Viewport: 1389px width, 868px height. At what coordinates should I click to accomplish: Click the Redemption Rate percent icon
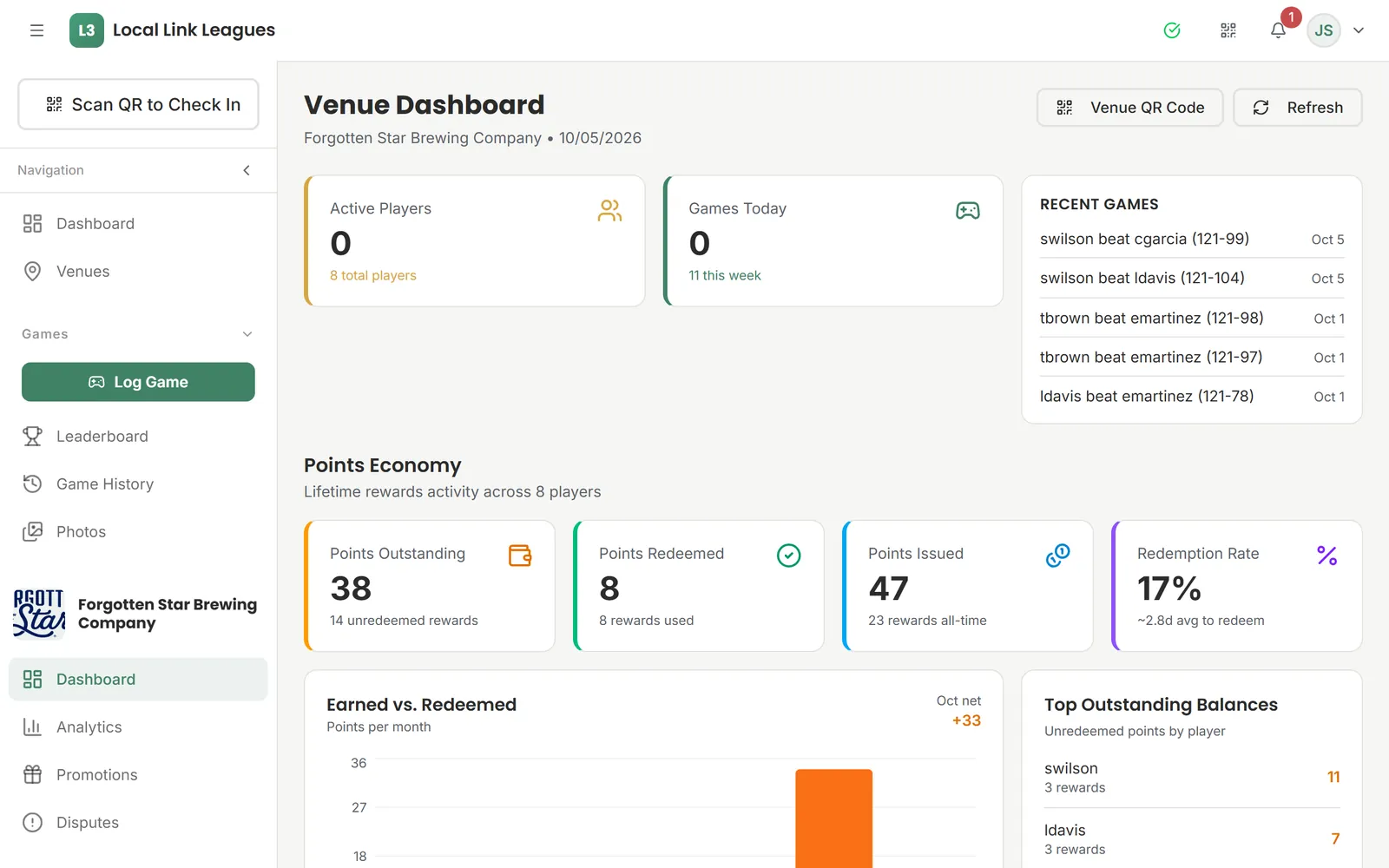[1326, 556]
